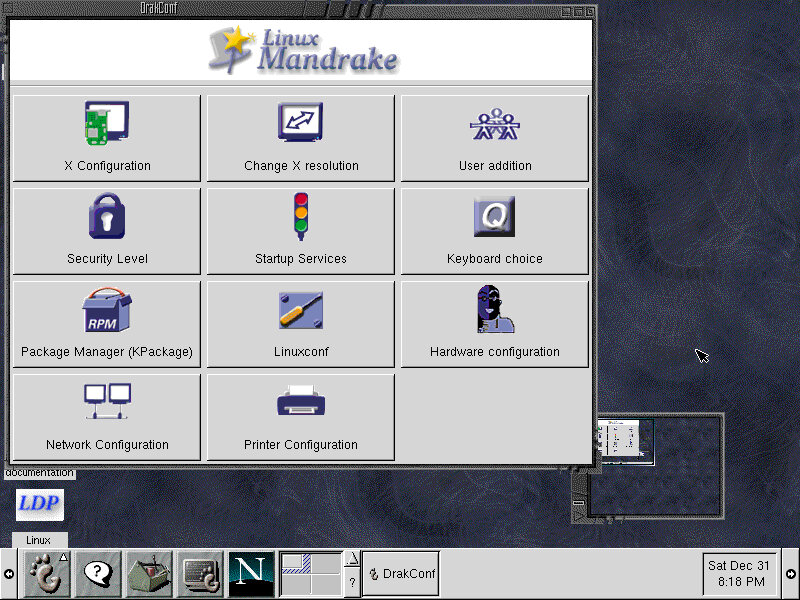Viewport: 800px width, 600px height.
Task: Open Network Configuration
Action: [106, 415]
